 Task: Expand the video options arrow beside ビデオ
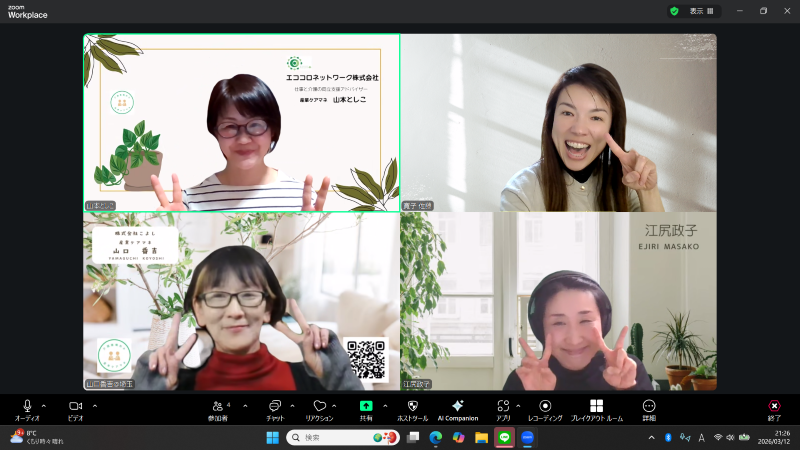(95, 406)
